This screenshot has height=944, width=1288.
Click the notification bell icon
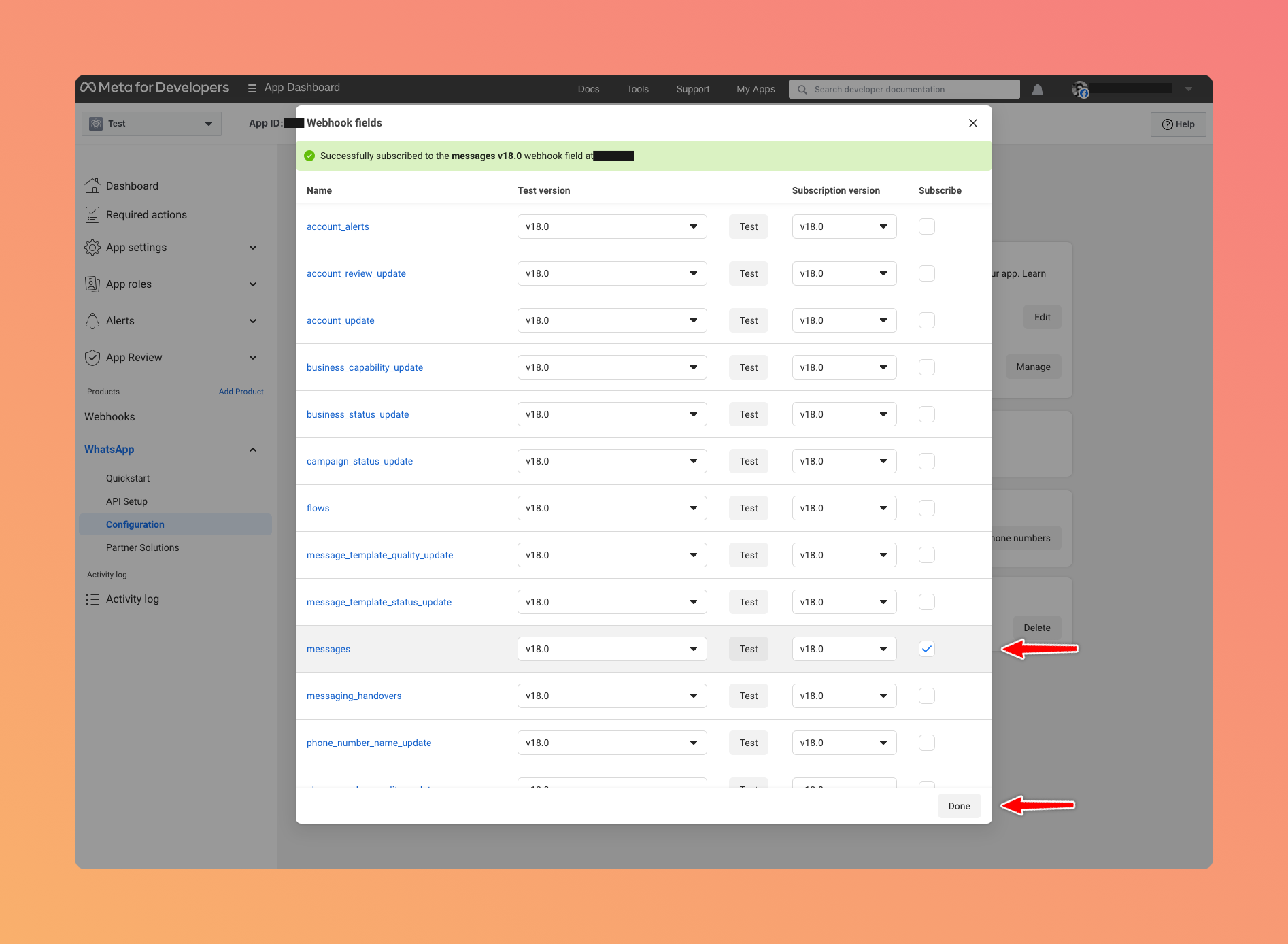click(x=1037, y=90)
